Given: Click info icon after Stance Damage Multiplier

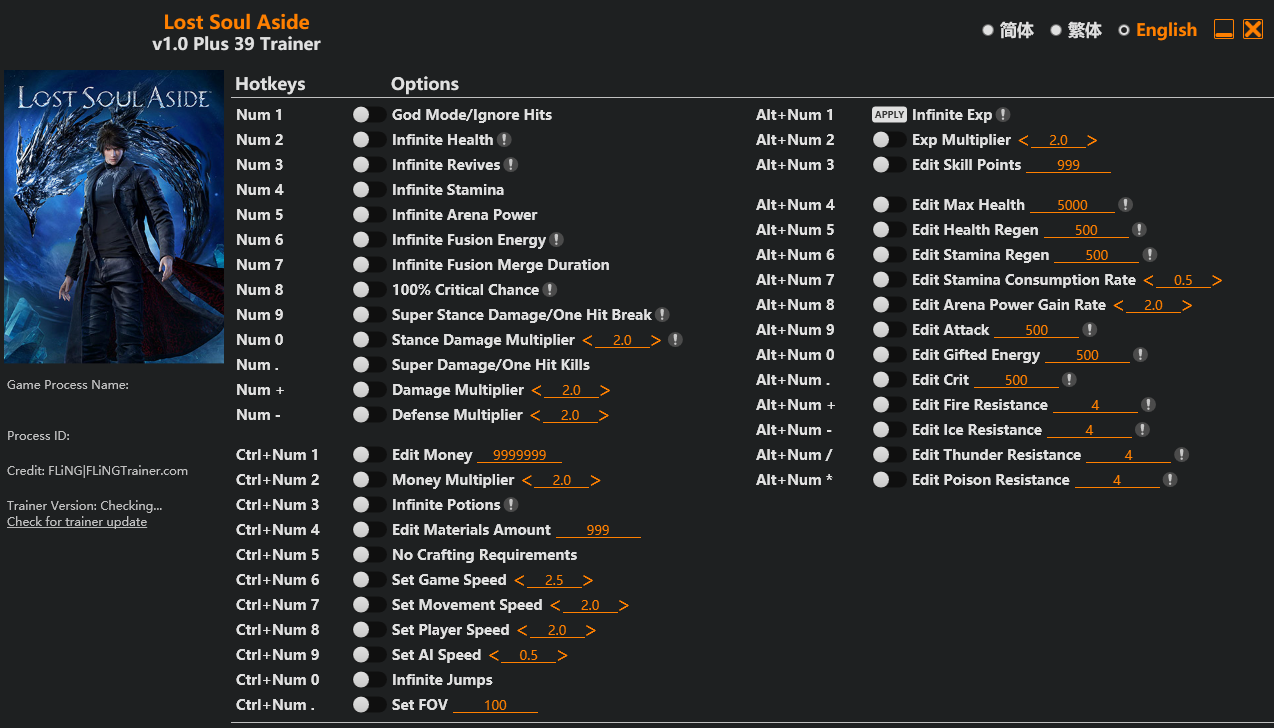Looking at the screenshot, I should pos(675,340).
